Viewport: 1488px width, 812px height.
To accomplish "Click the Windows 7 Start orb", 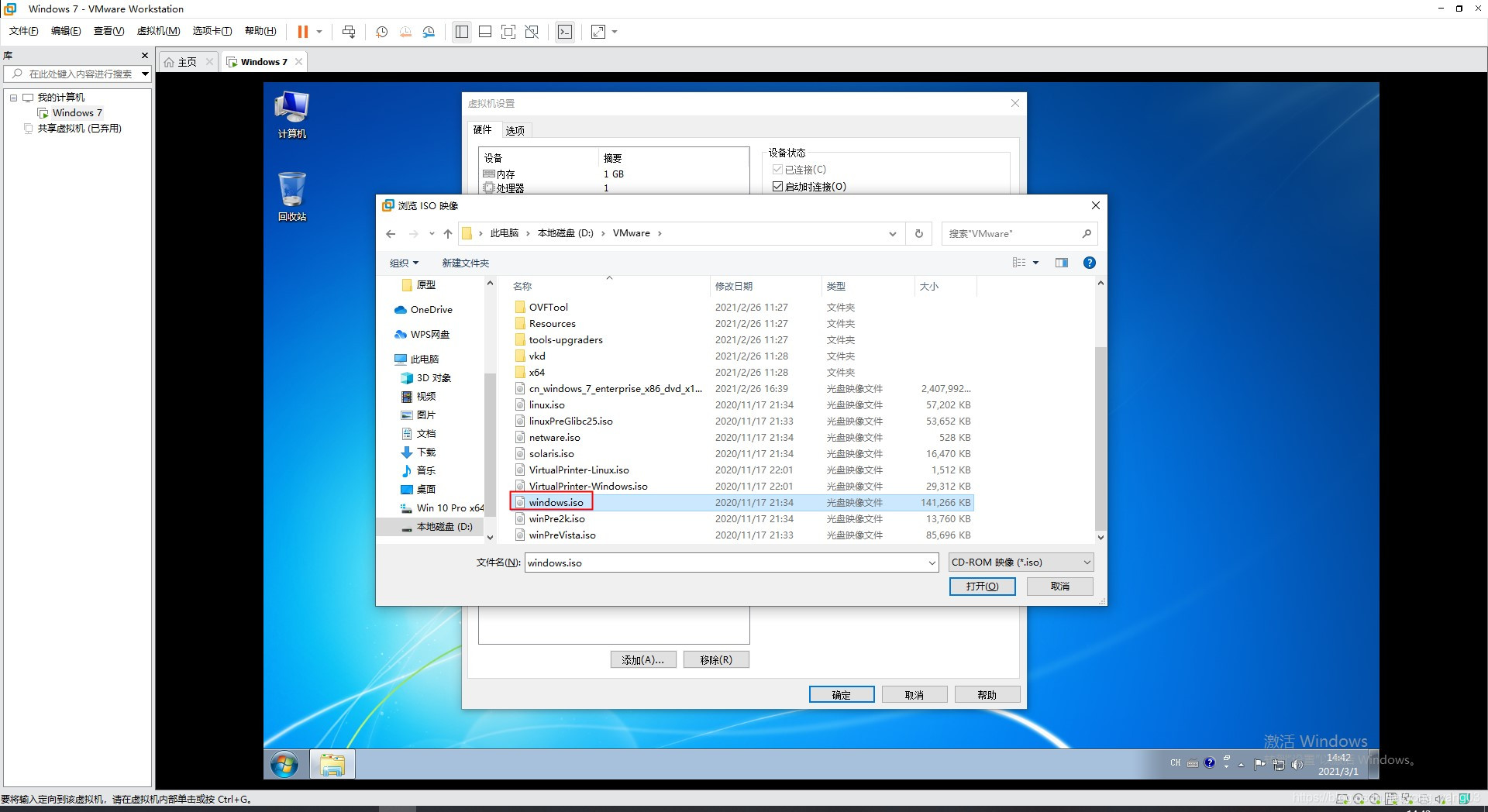I will (x=284, y=765).
